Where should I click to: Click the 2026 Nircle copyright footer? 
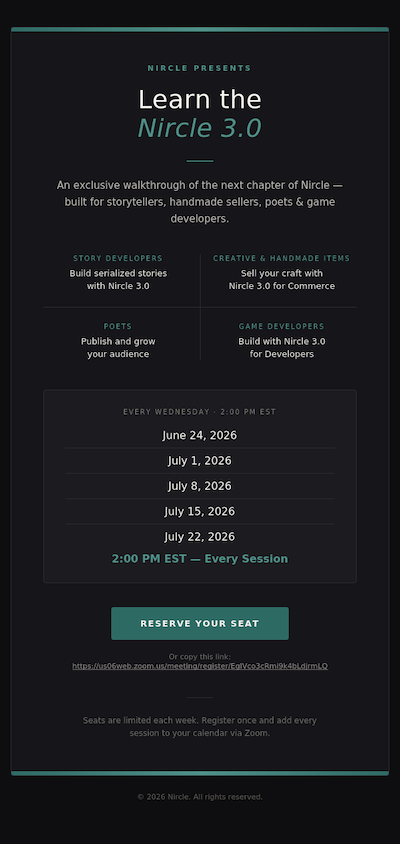[x=200, y=797]
